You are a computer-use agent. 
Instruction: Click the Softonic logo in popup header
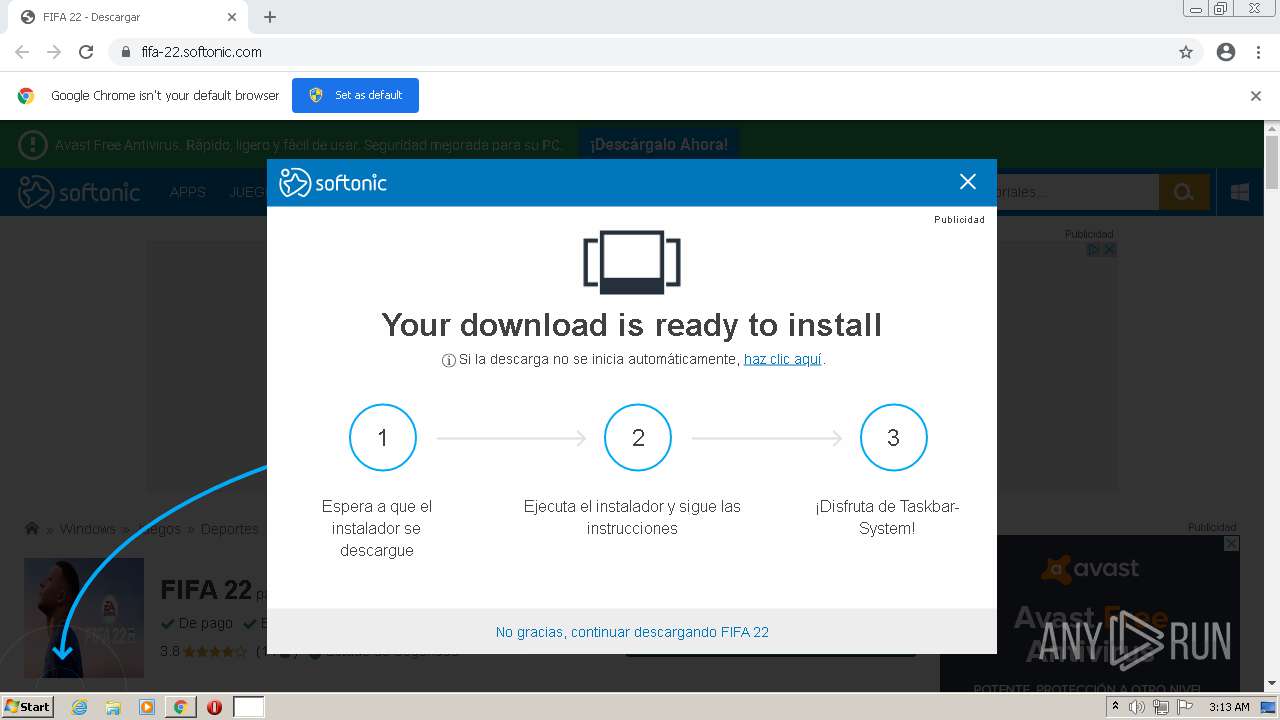click(333, 182)
